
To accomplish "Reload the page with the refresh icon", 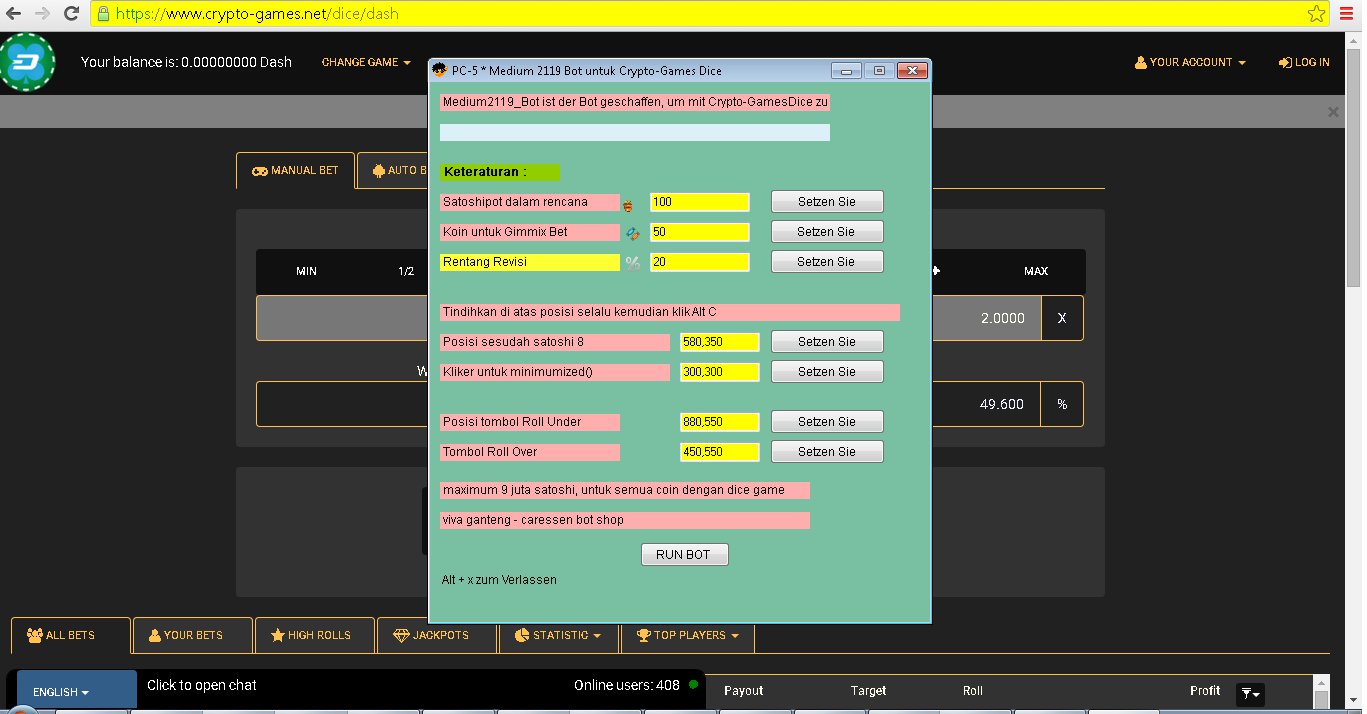I will 71,14.
